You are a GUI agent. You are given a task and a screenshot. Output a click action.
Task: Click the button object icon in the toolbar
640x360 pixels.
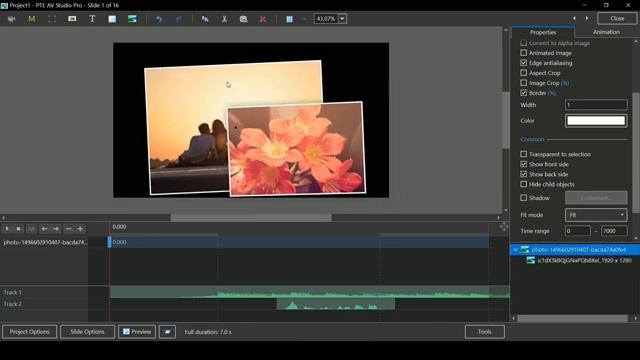72,19
